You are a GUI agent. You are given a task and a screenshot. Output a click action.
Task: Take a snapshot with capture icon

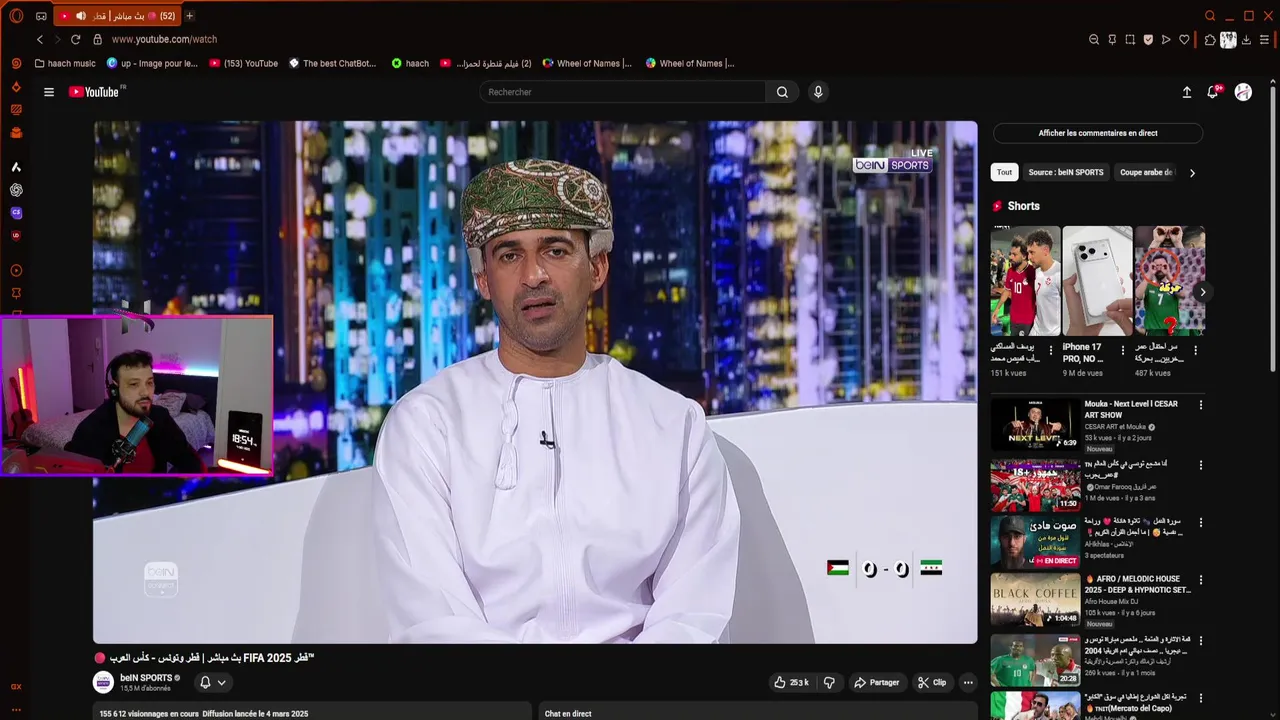tap(1130, 39)
